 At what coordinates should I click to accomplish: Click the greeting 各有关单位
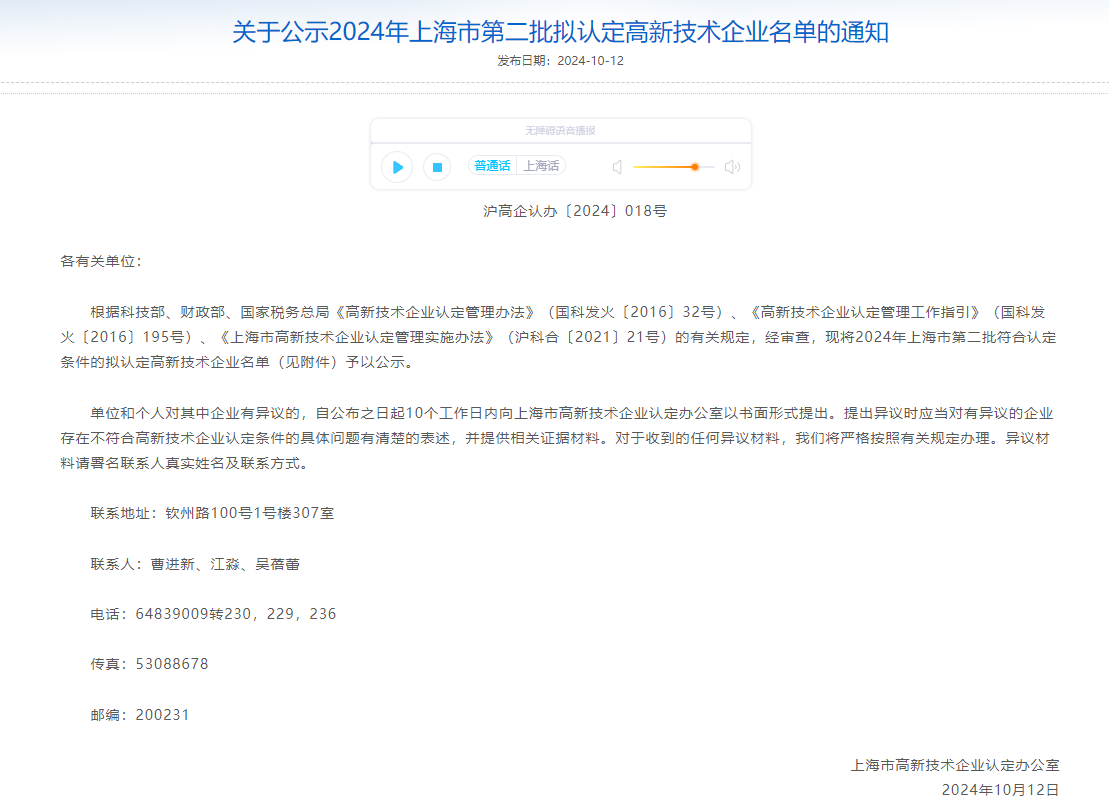coord(102,261)
